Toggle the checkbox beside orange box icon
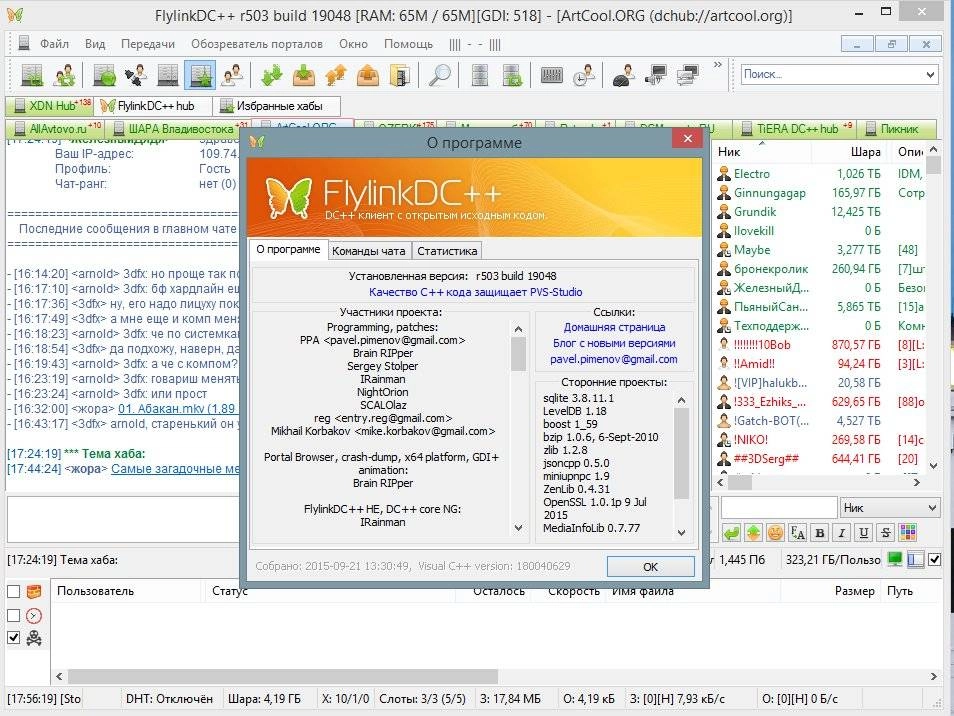 point(13,591)
